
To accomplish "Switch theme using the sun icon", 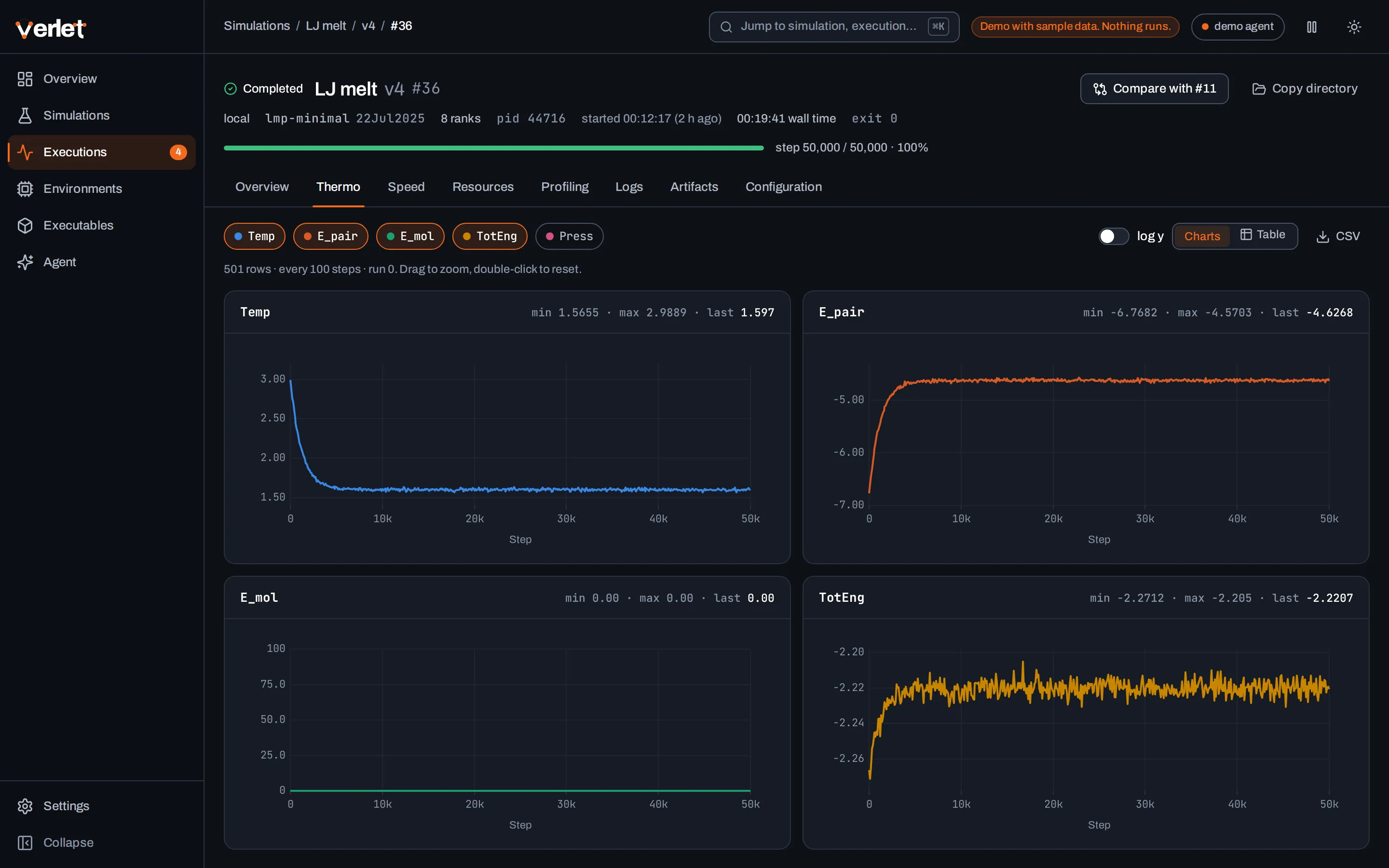I will point(1354,27).
